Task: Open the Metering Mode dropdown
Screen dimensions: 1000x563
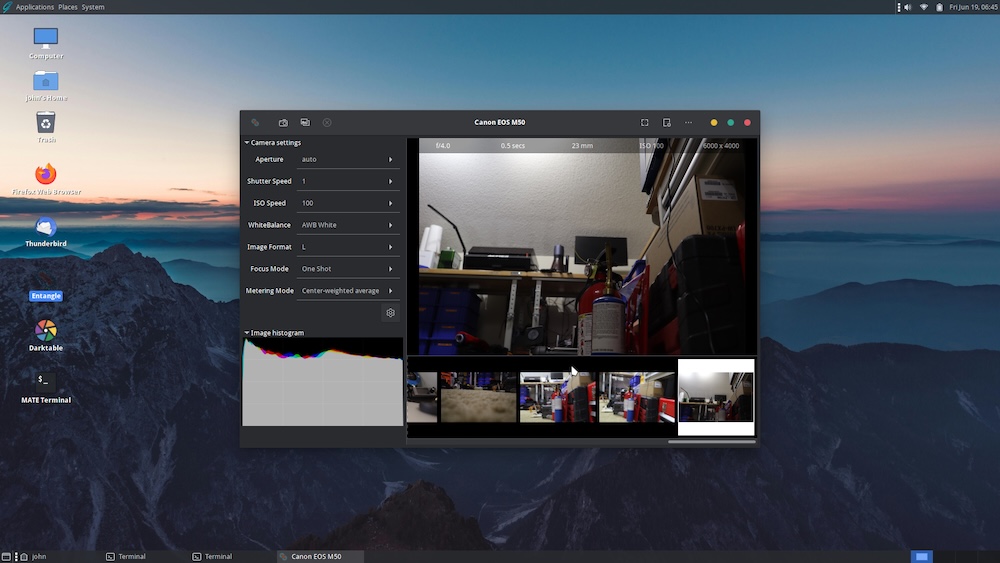Action: point(348,291)
